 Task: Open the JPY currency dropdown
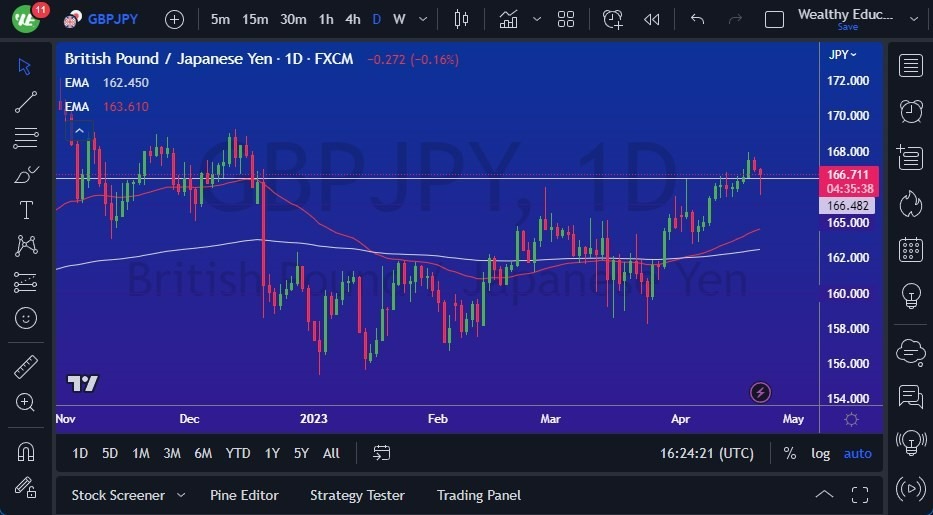(x=843, y=55)
